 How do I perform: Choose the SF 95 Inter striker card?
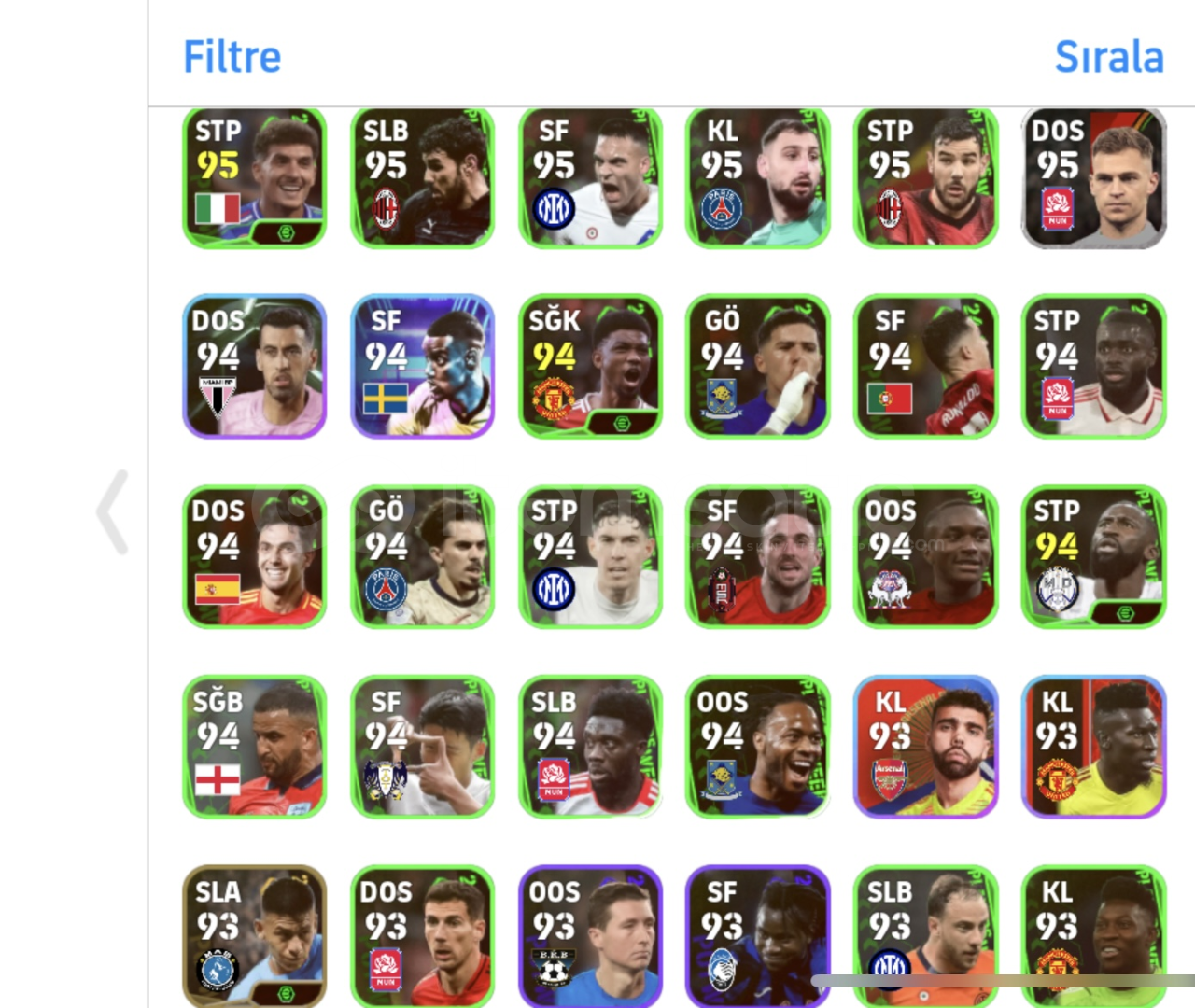click(590, 177)
